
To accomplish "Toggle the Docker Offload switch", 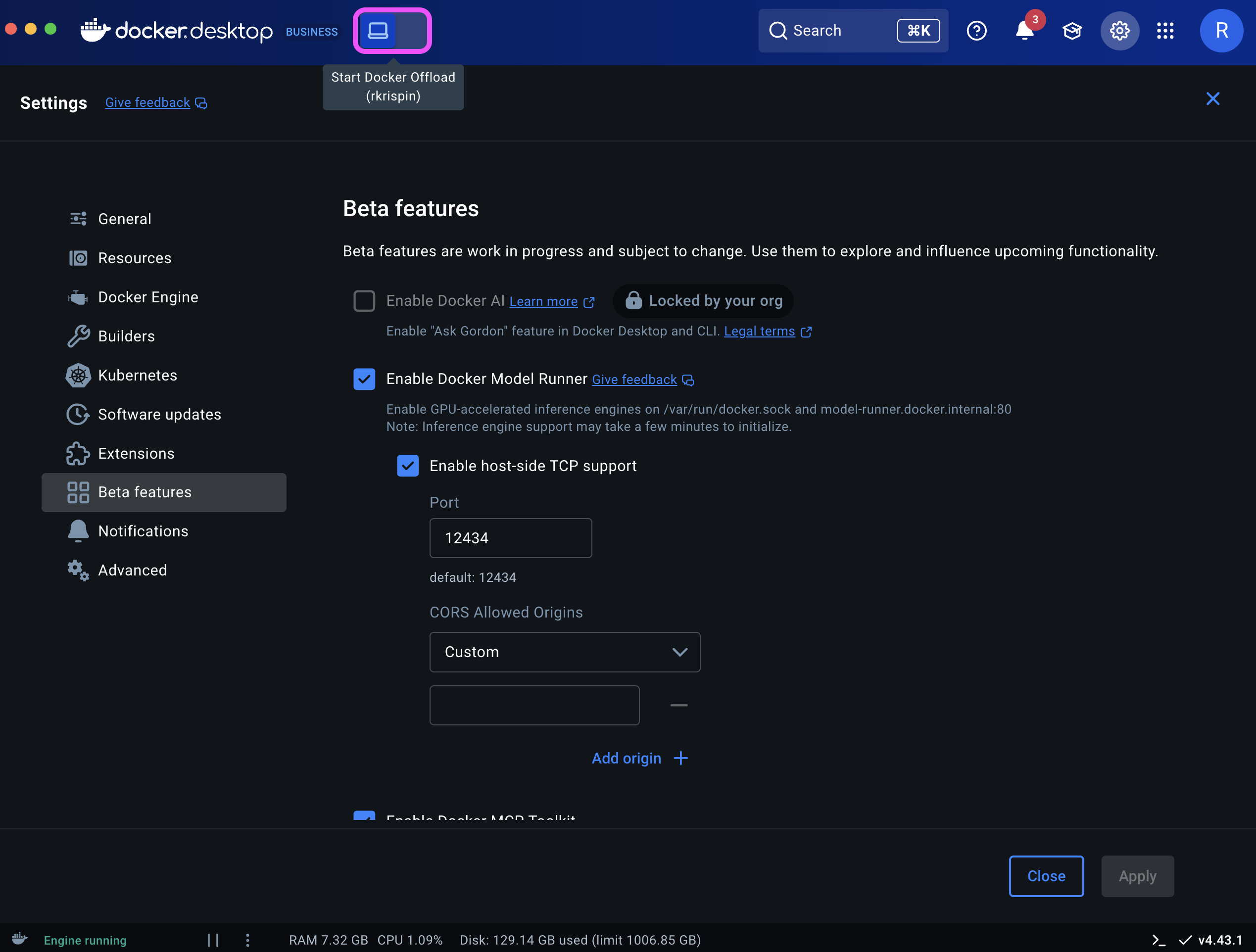I will pos(392,31).
